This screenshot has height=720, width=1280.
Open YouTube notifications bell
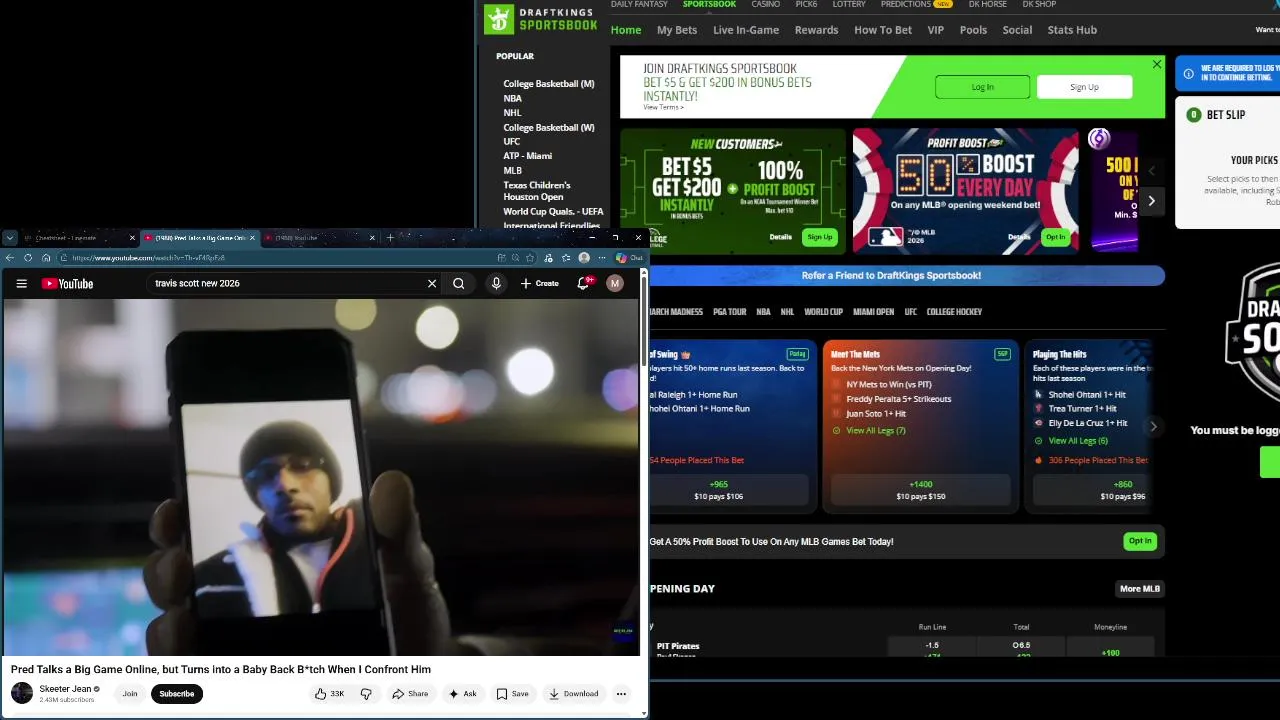(x=583, y=284)
